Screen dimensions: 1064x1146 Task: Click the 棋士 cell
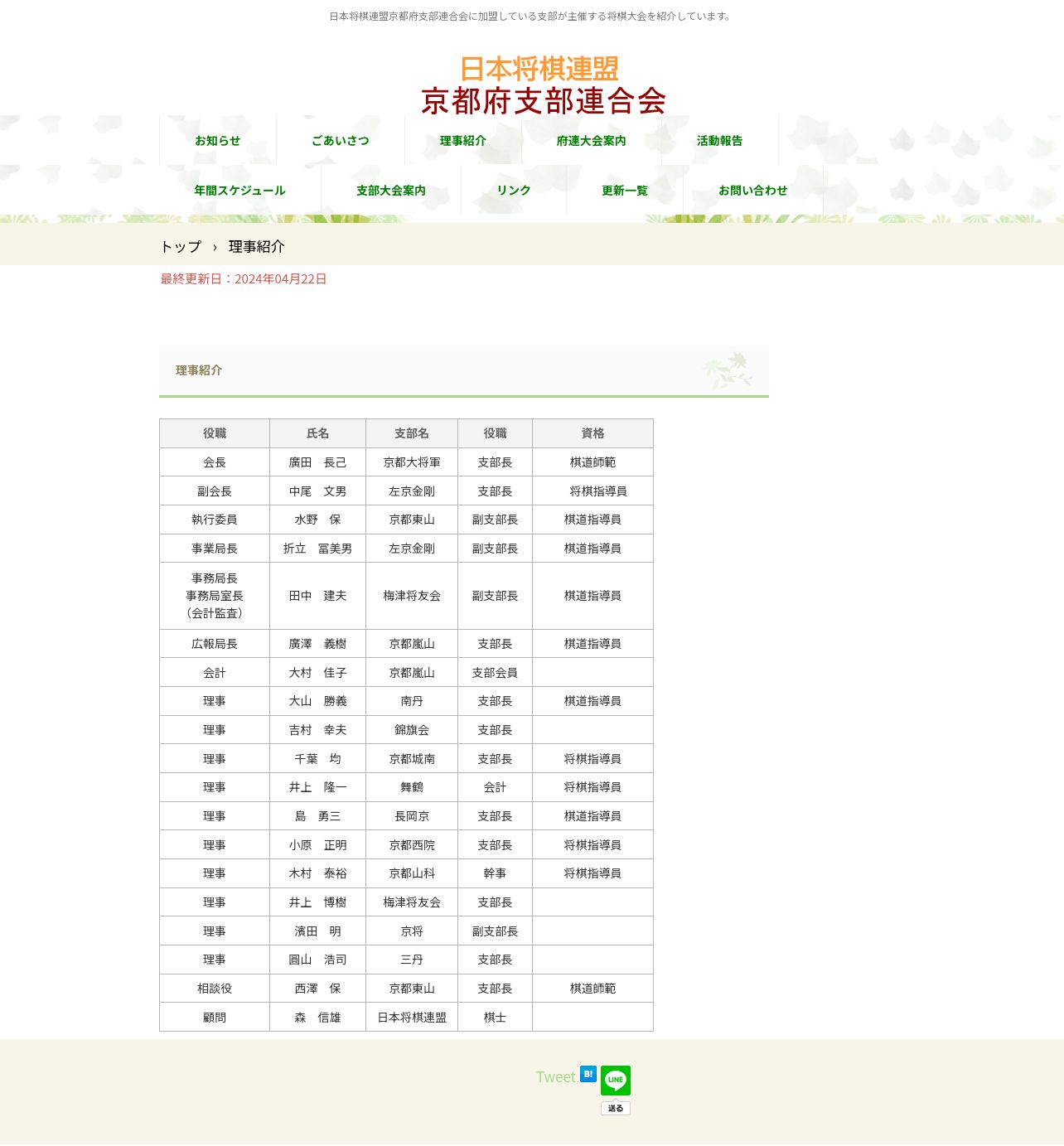click(x=495, y=1018)
